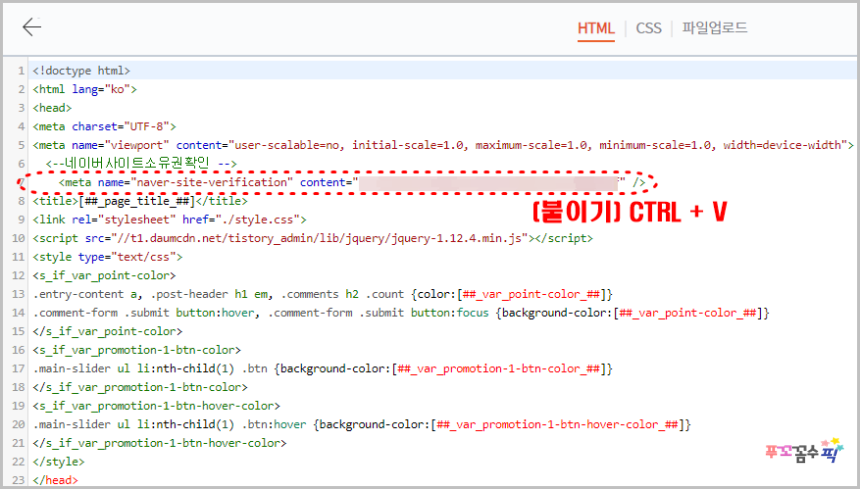Select the closing </style> line
The width and height of the screenshot is (860, 489).
point(59,462)
